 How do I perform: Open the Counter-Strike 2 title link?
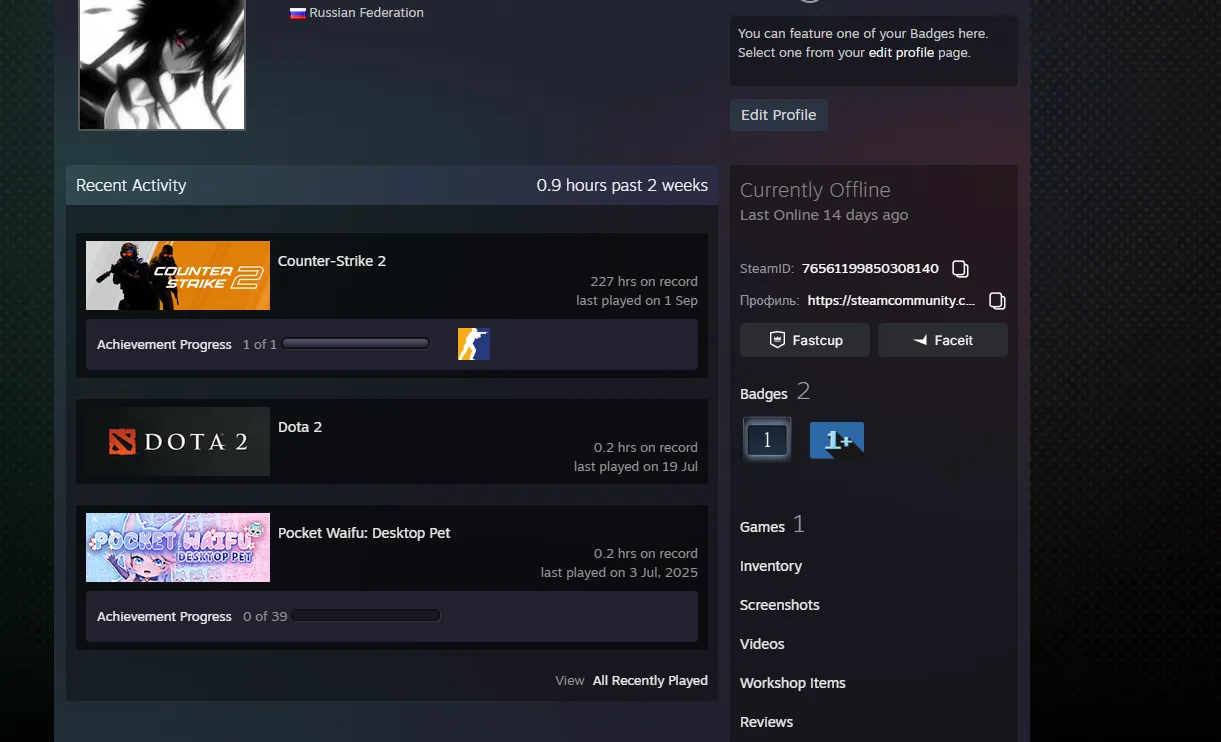(x=332, y=261)
